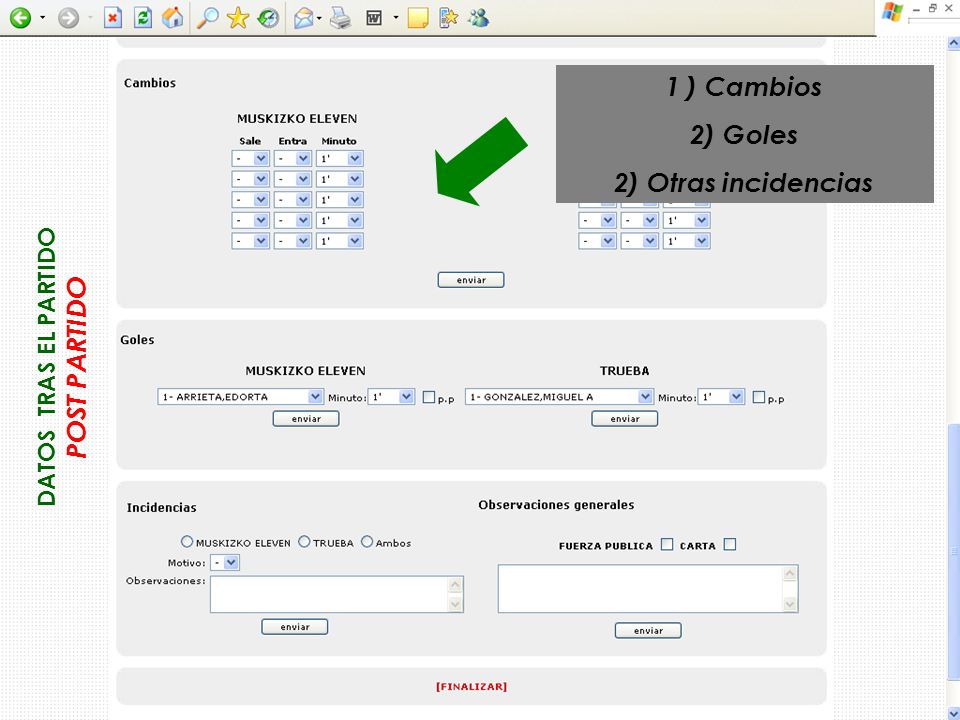Check the FUERZA PUBLICA checkbox

coord(667,544)
